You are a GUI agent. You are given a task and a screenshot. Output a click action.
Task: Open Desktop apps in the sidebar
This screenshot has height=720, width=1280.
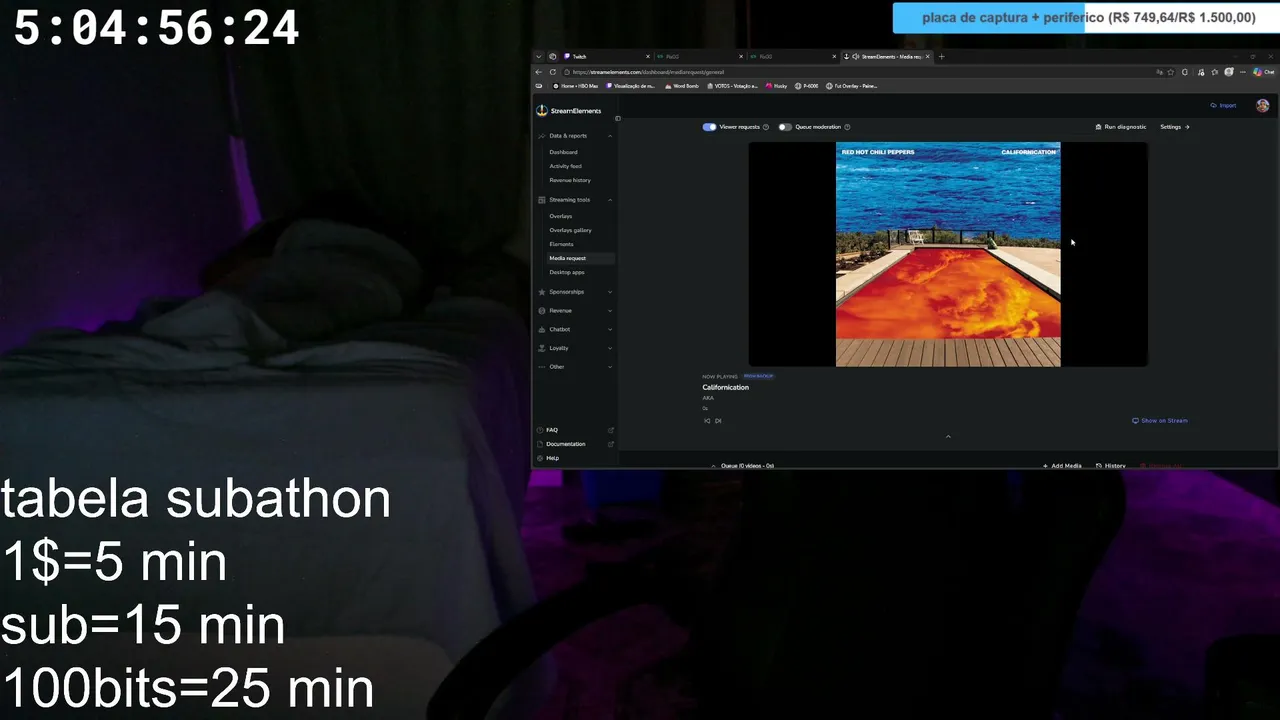(567, 272)
